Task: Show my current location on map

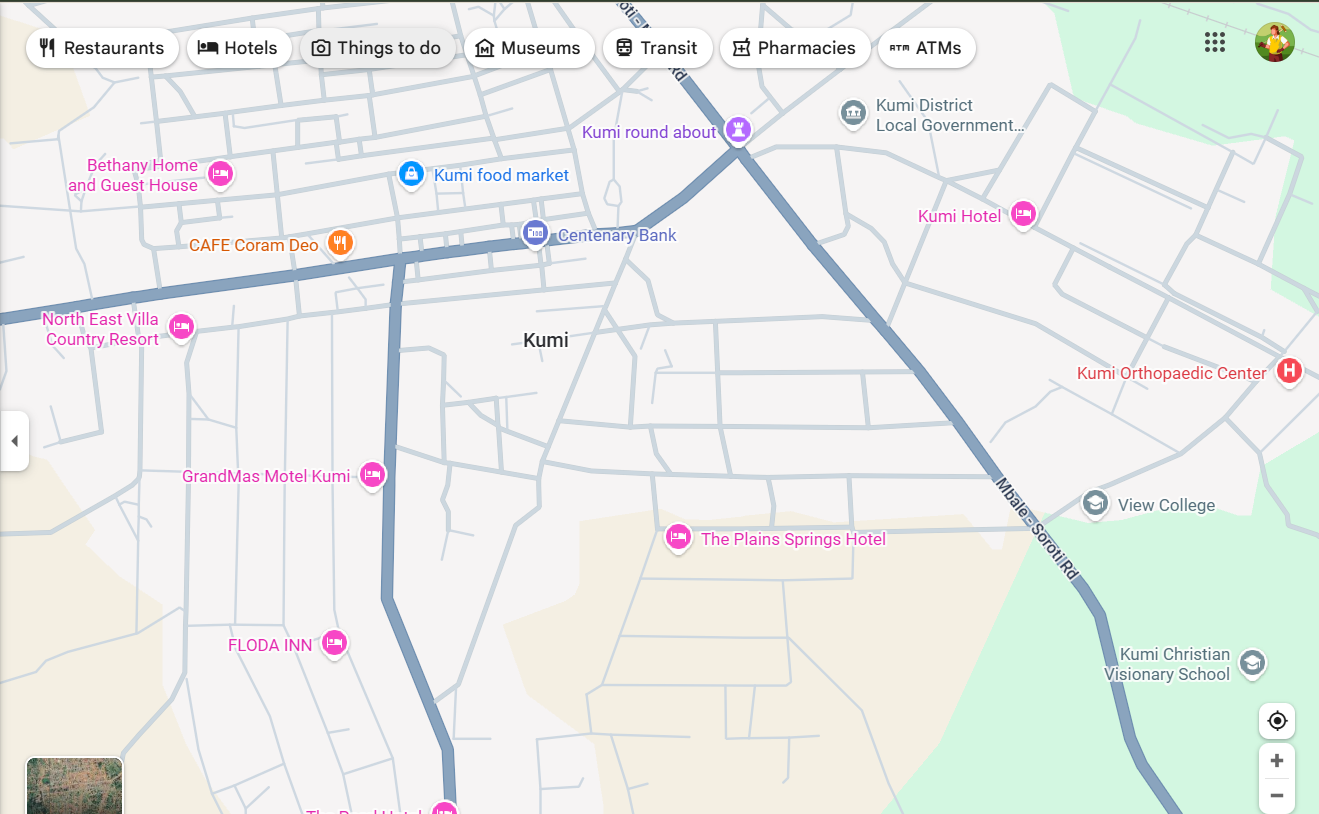Action: [1276, 720]
